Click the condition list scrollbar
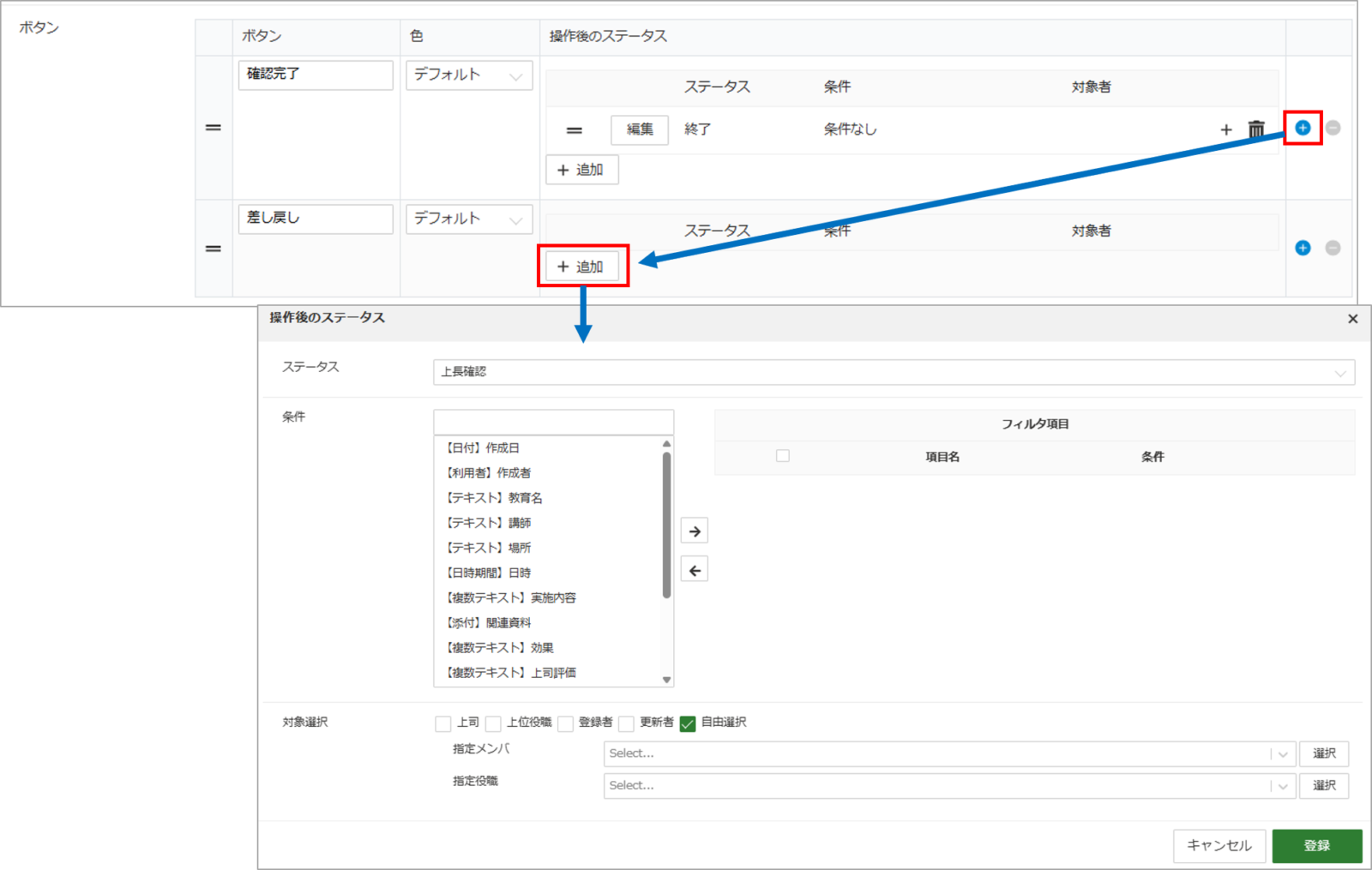Viewport: 1372px width, 870px height. 666,525
